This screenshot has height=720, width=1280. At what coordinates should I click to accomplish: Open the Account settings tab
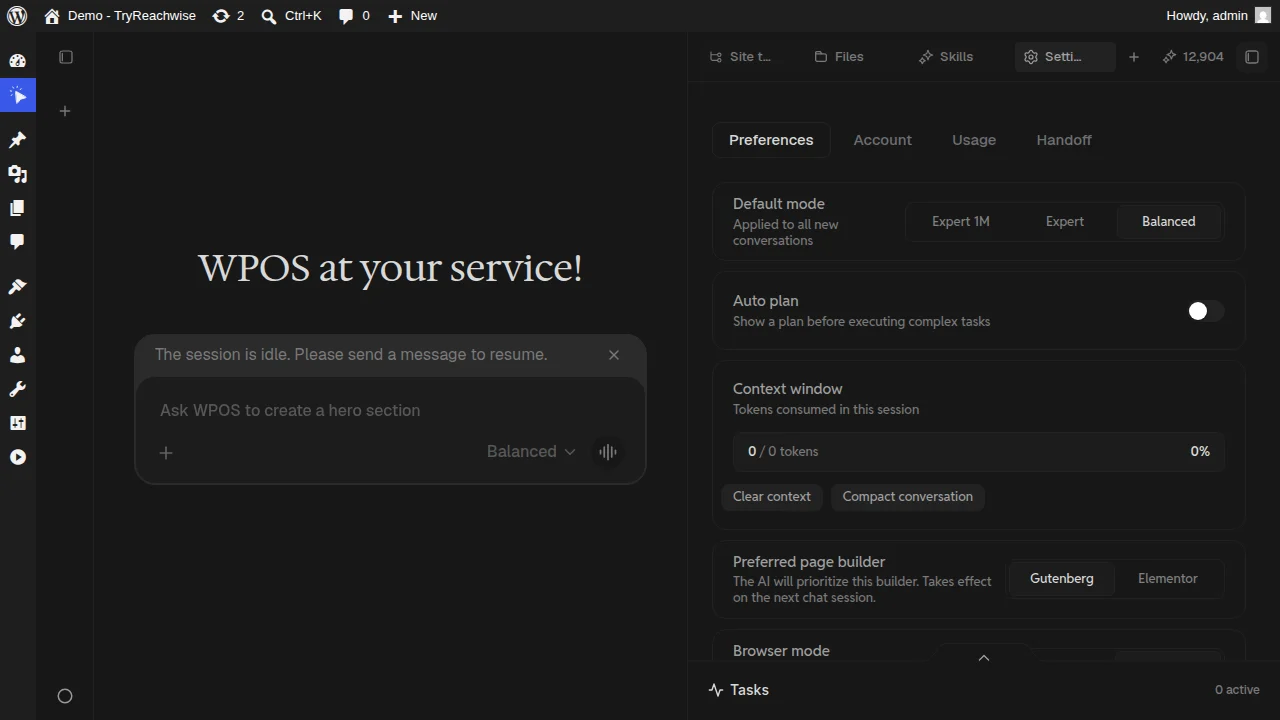coord(882,140)
